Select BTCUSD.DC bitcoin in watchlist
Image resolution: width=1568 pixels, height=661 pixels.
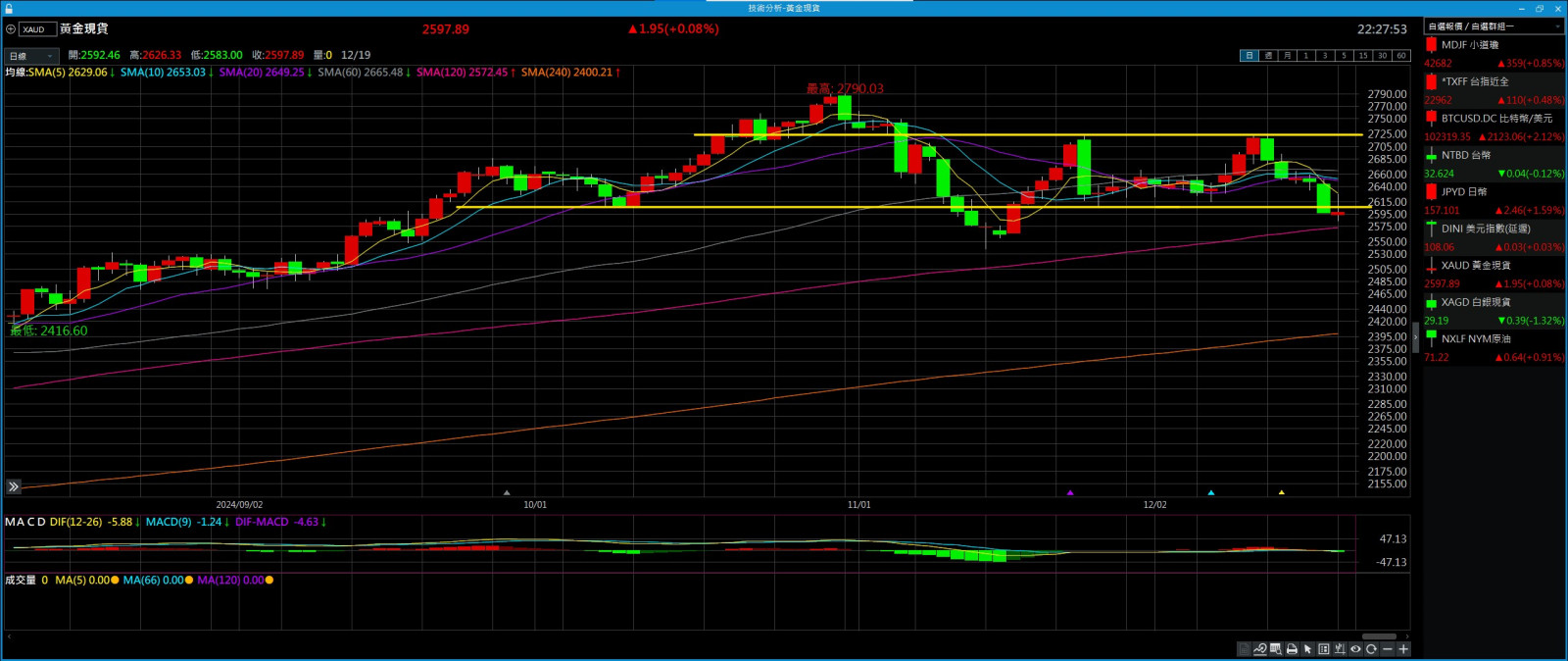[1494, 119]
